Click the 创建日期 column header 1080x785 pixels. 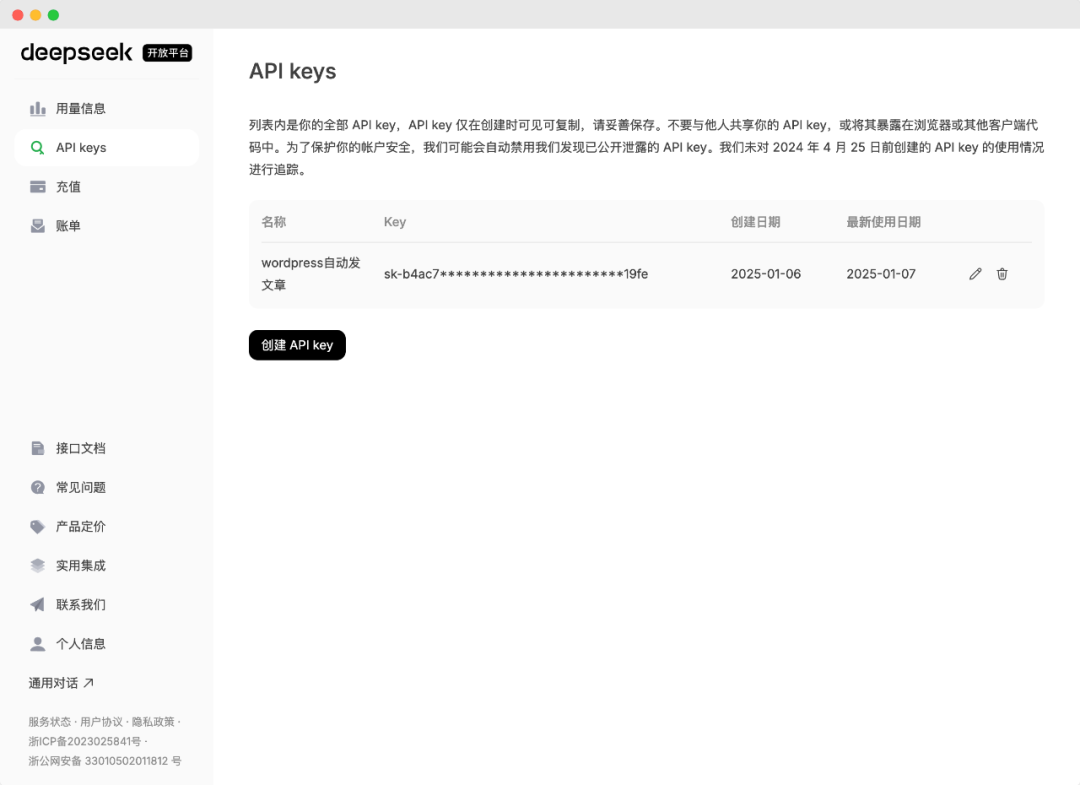click(x=756, y=222)
